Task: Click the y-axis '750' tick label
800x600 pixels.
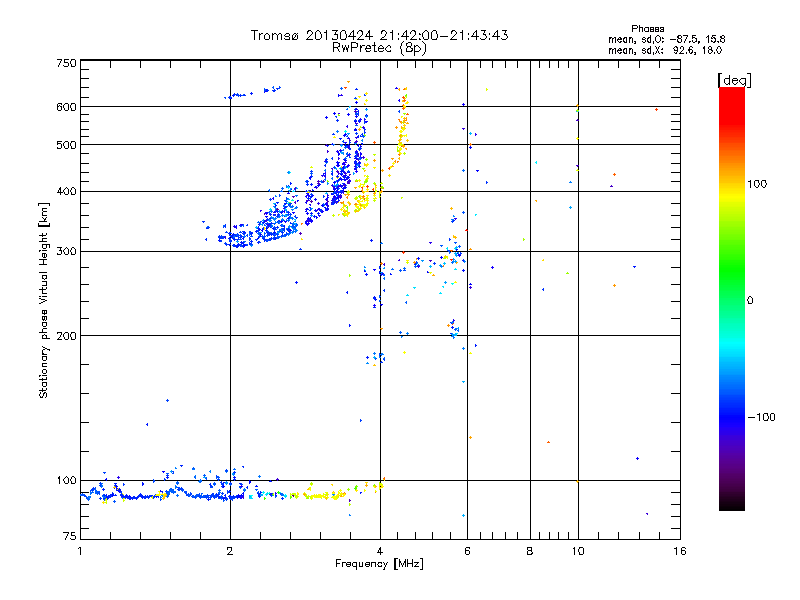Action: (66, 63)
